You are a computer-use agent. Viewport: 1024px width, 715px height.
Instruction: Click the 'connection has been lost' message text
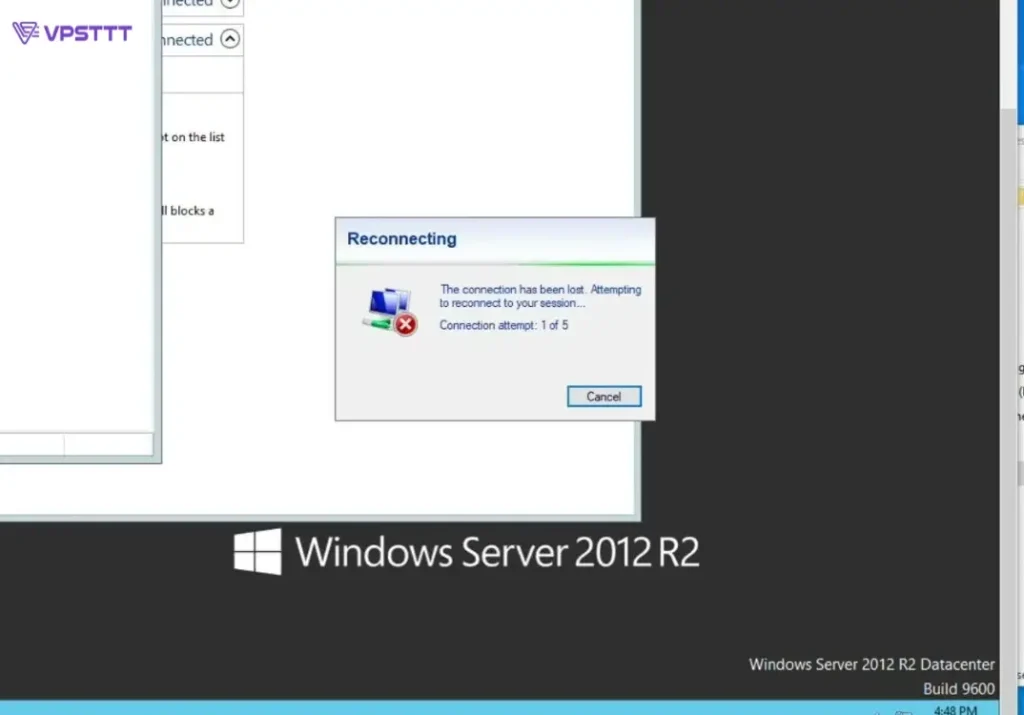coord(540,296)
